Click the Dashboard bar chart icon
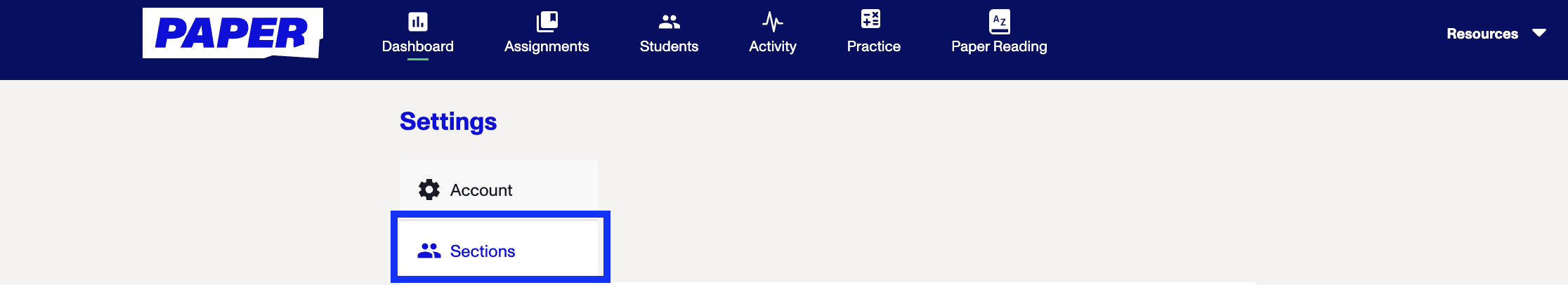Viewport: 1568px width, 285px height. click(x=418, y=22)
